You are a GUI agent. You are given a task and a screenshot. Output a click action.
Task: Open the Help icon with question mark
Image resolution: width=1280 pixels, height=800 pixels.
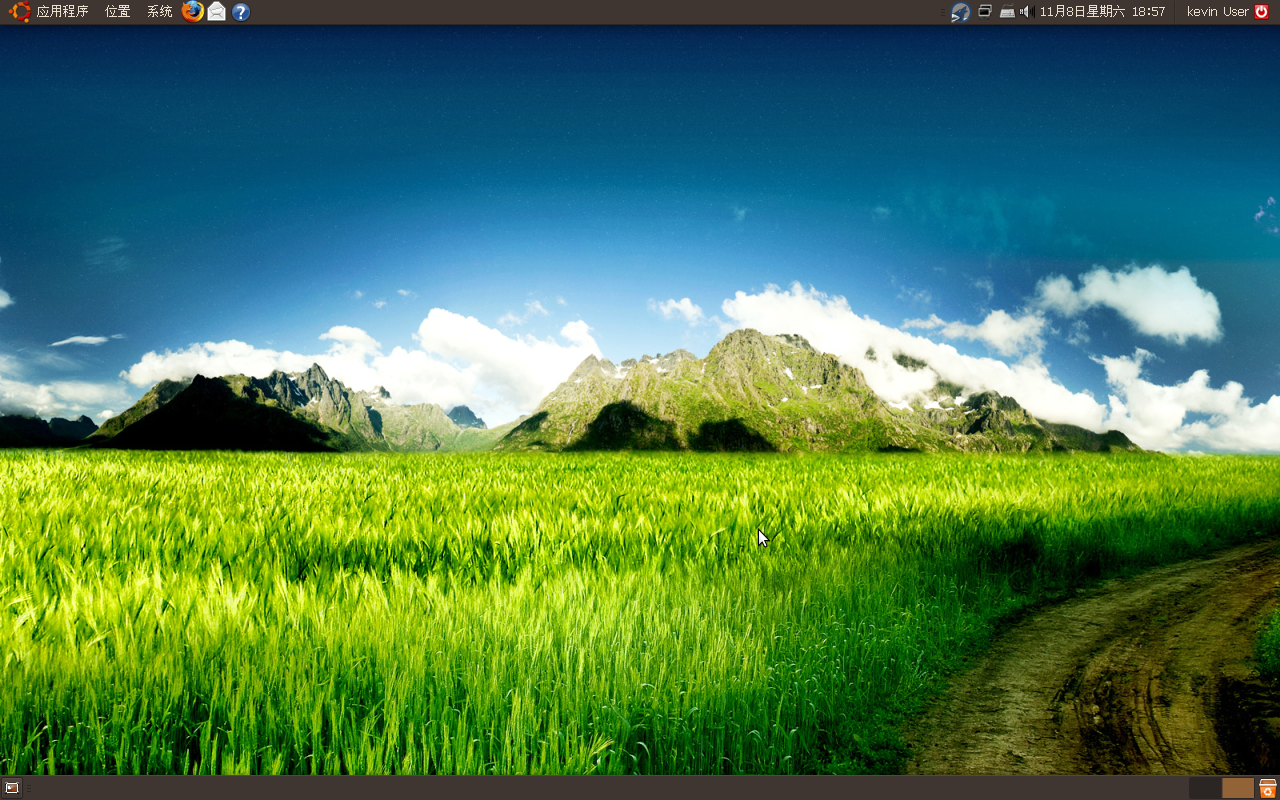(241, 12)
